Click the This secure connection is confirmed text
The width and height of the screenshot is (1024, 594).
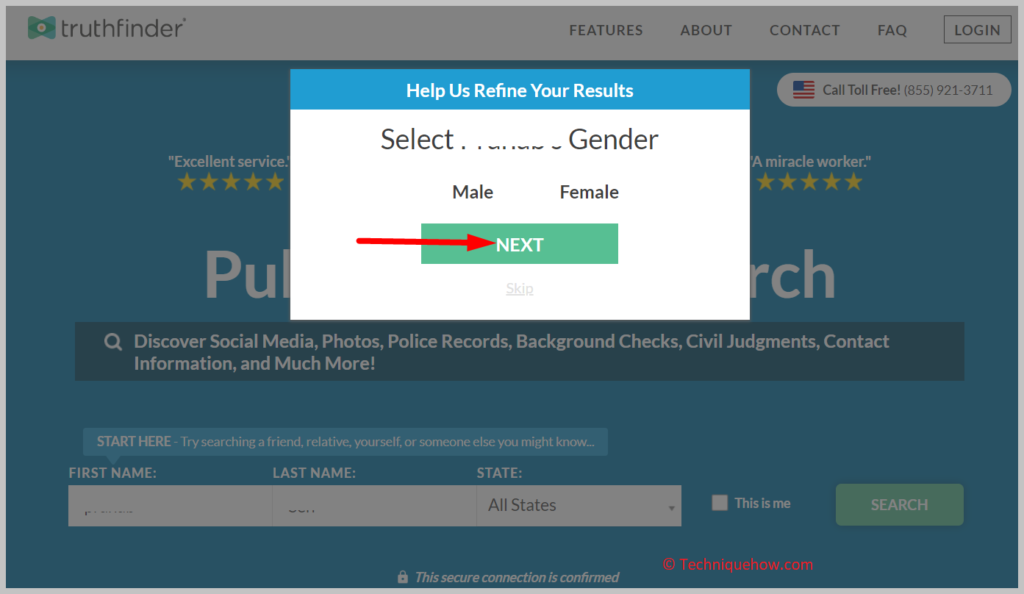[517, 577]
